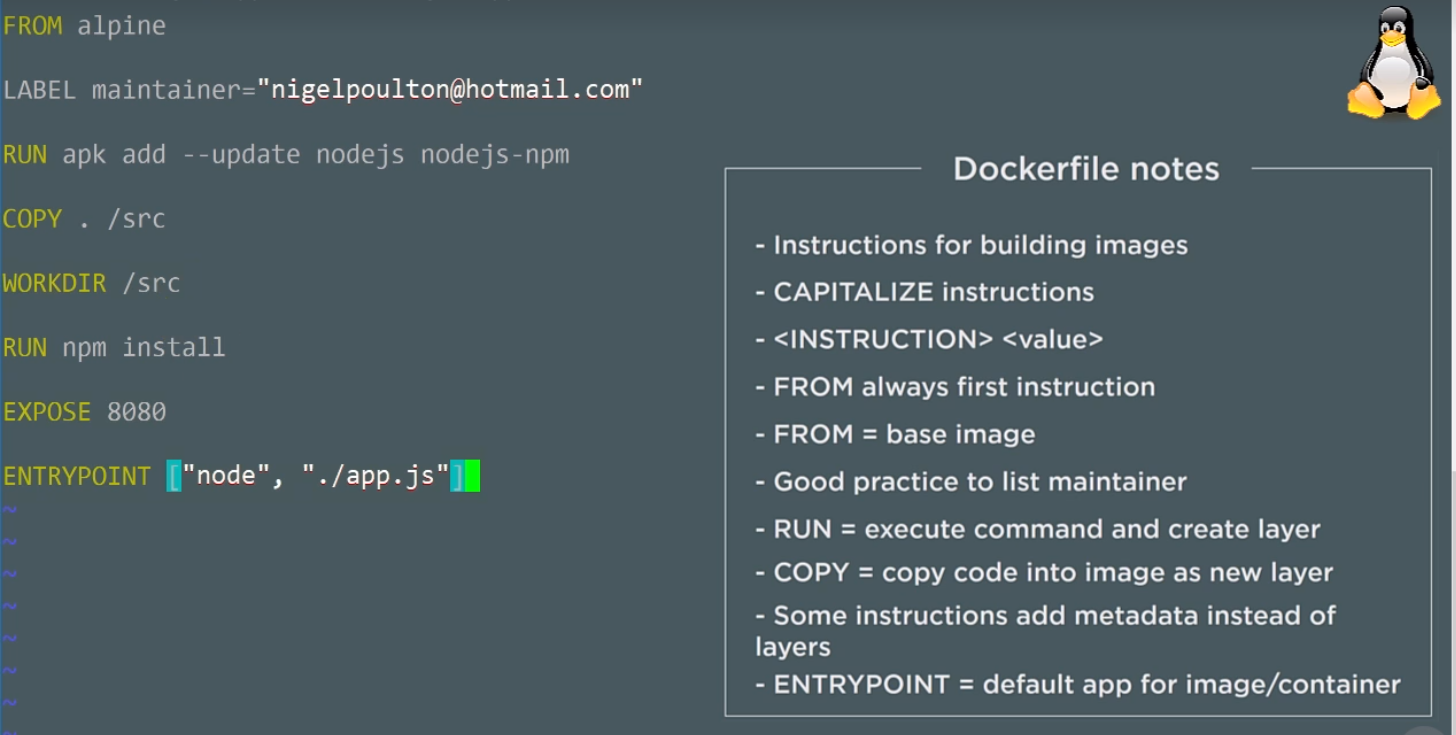Select the email nigelpoulton@hotmail.com string

click(x=451, y=90)
